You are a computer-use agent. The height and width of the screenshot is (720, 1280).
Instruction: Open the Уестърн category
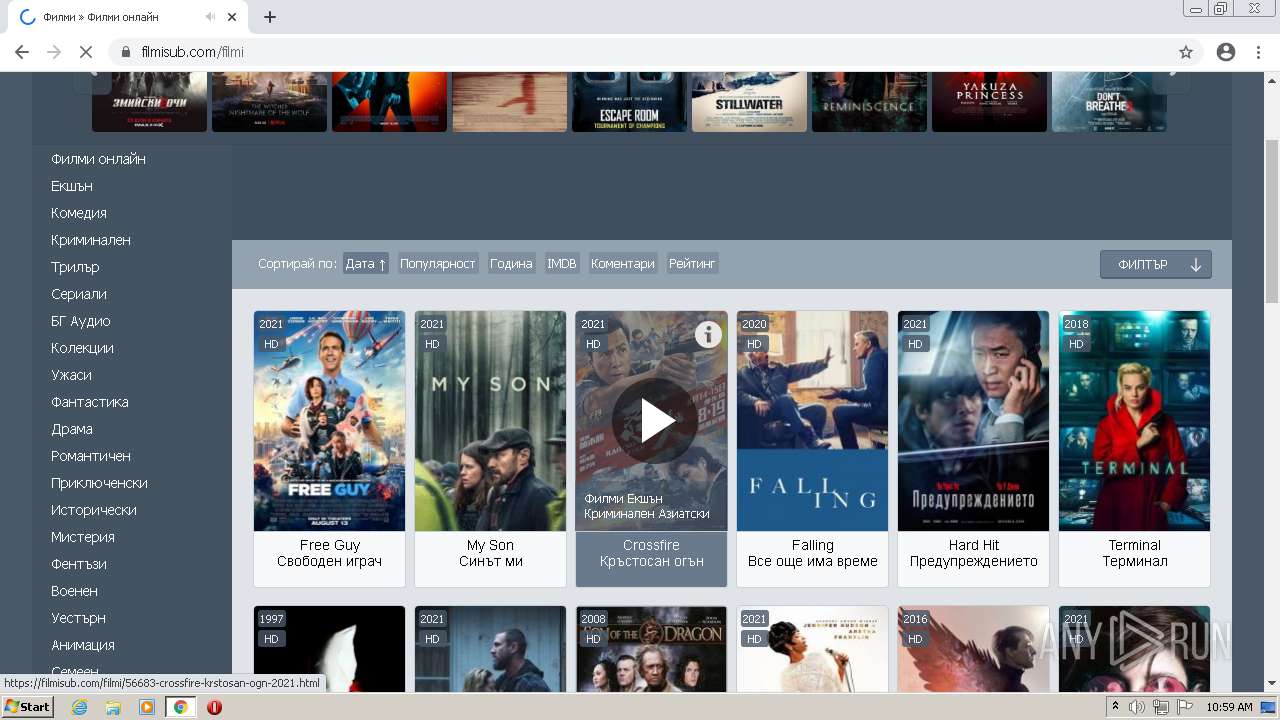[x=78, y=618]
